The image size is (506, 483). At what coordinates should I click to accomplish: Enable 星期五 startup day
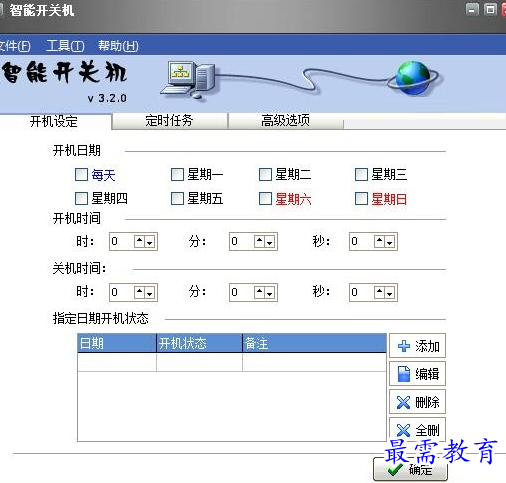pyautogui.click(x=177, y=198)
